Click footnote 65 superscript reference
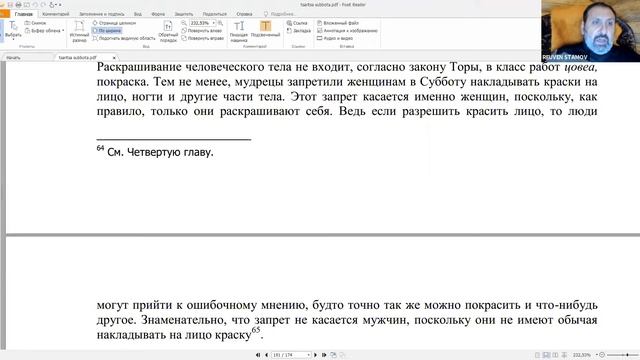640x360 pixels. 256,330
